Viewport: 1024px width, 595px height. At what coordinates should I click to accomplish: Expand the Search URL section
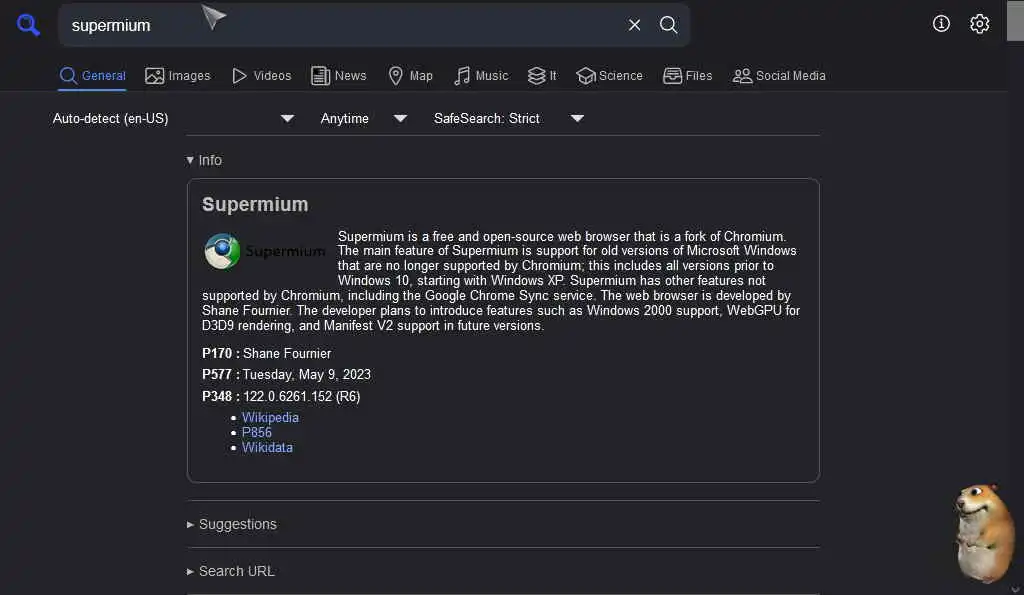pyautogui.click(x=230, y=571)
